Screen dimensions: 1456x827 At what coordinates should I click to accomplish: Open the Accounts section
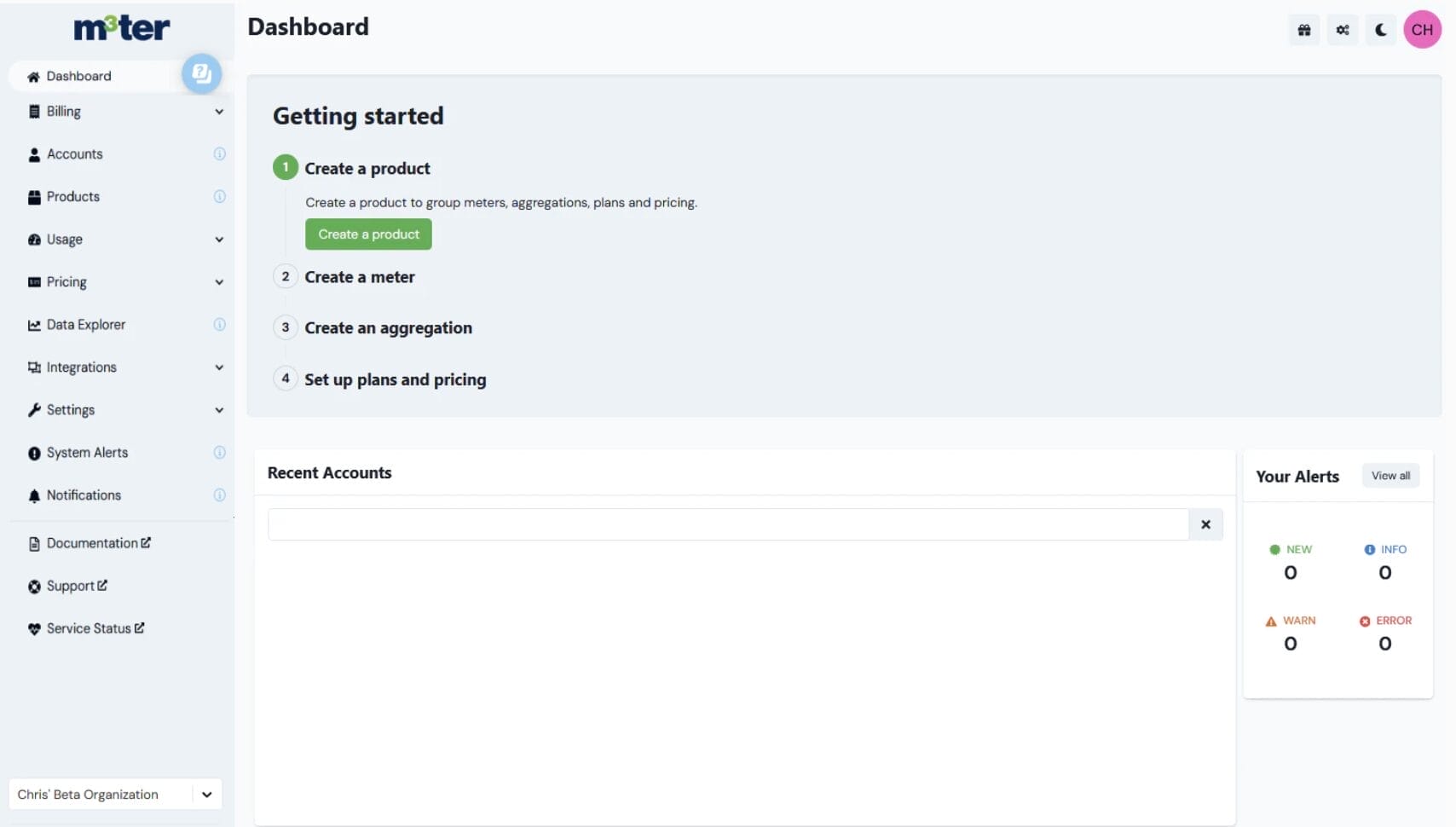74,154
